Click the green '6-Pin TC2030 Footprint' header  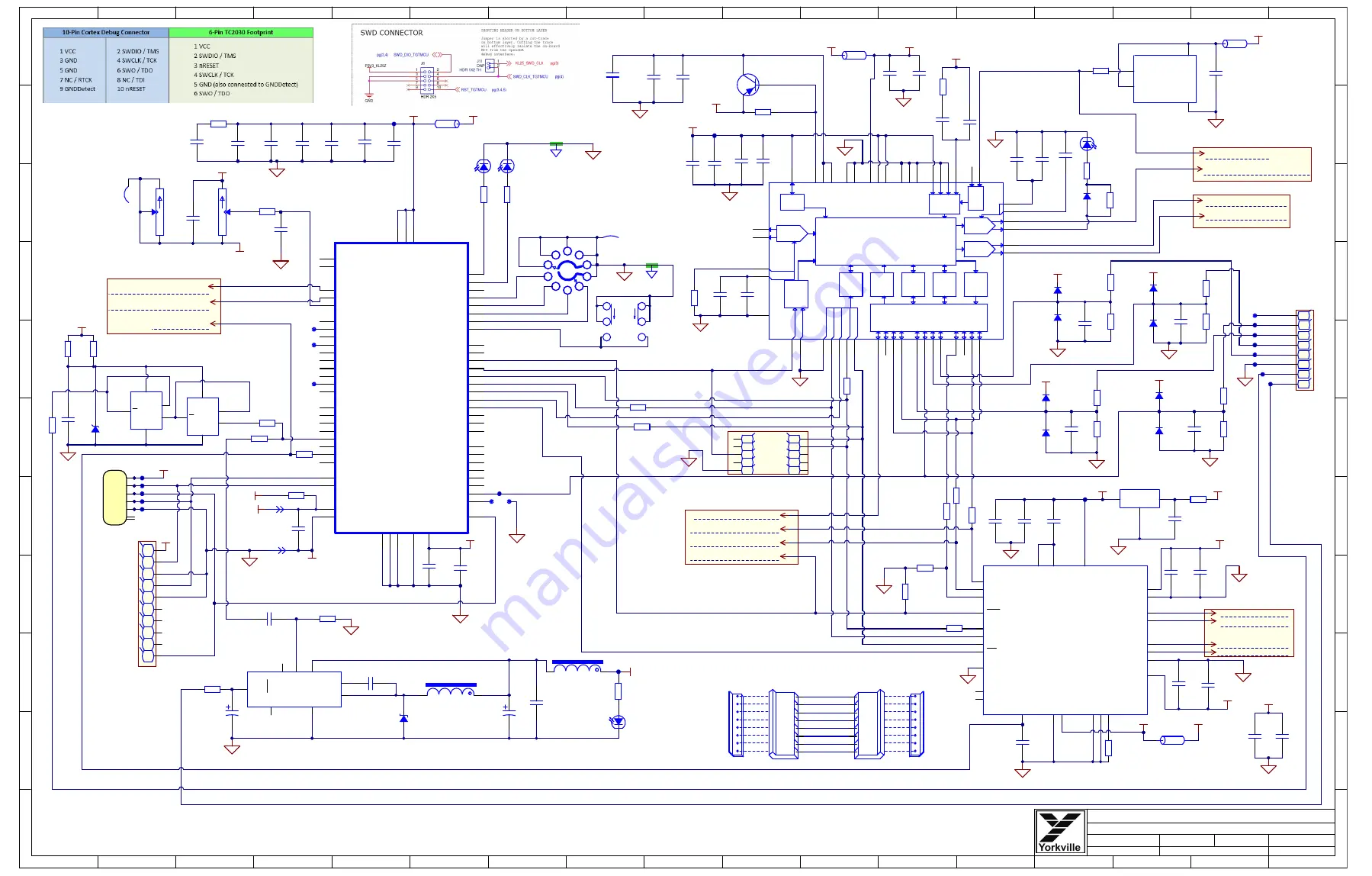click(241, 32)
